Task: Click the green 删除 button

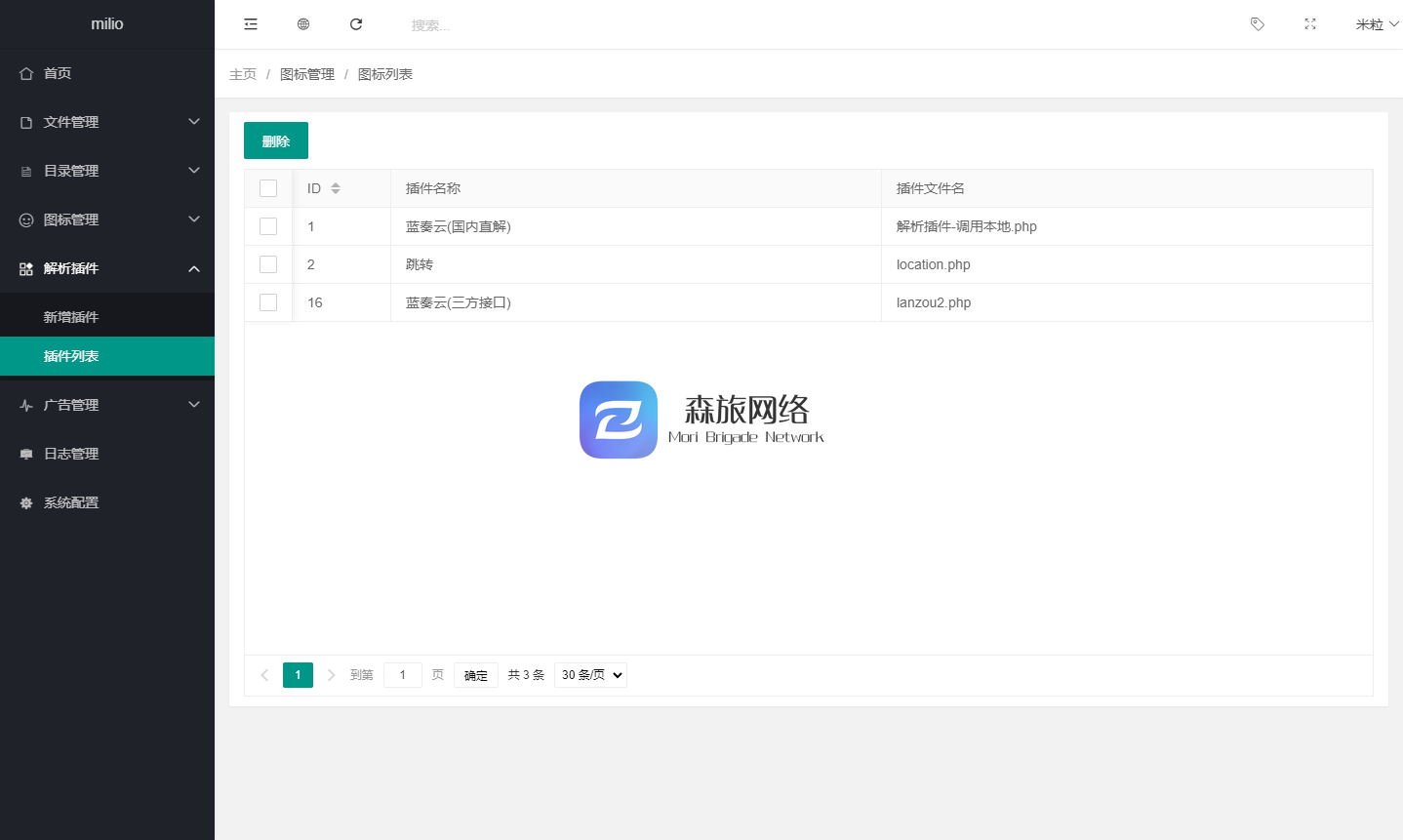Action: coord(276,140)
